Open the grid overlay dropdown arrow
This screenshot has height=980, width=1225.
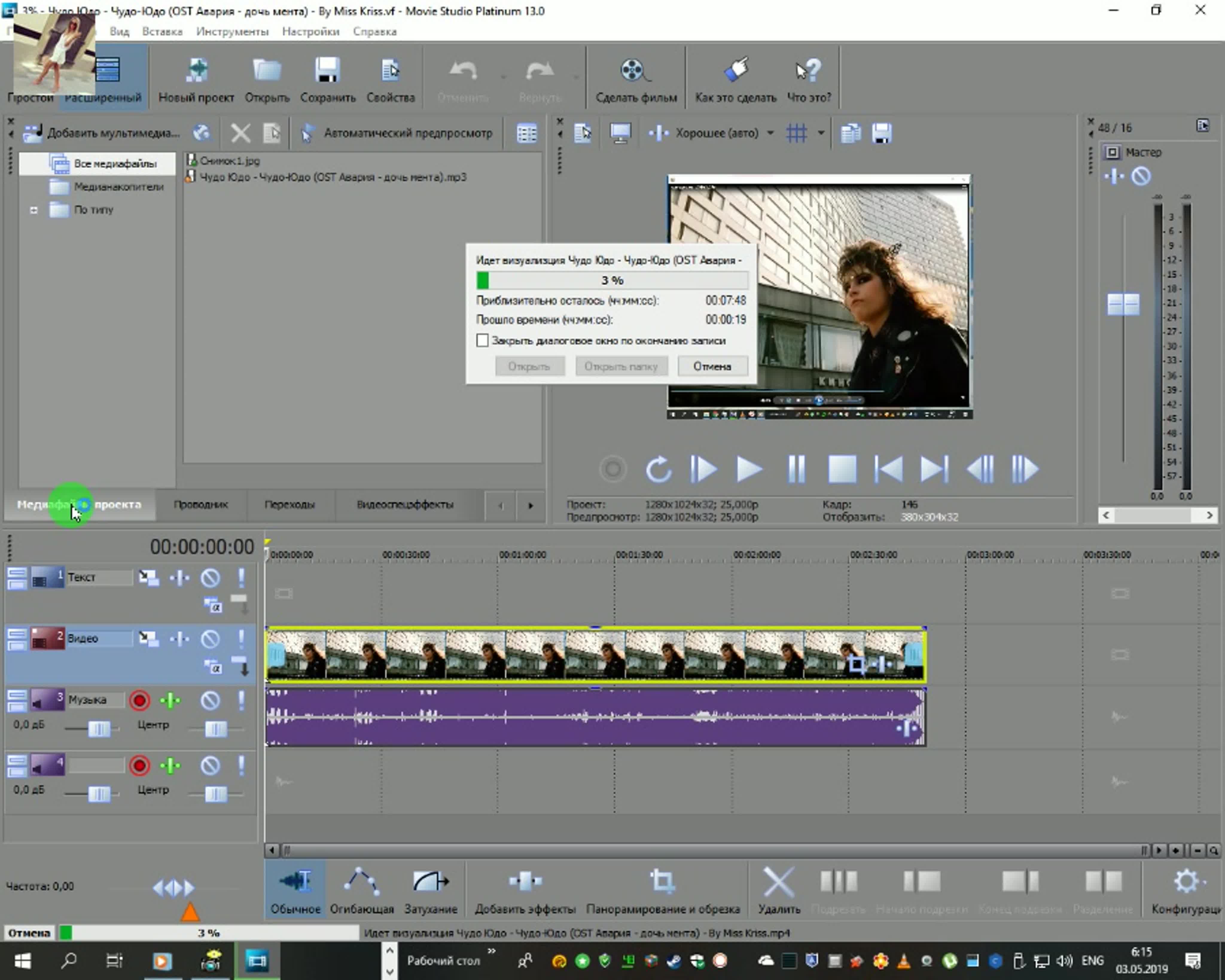820,133
